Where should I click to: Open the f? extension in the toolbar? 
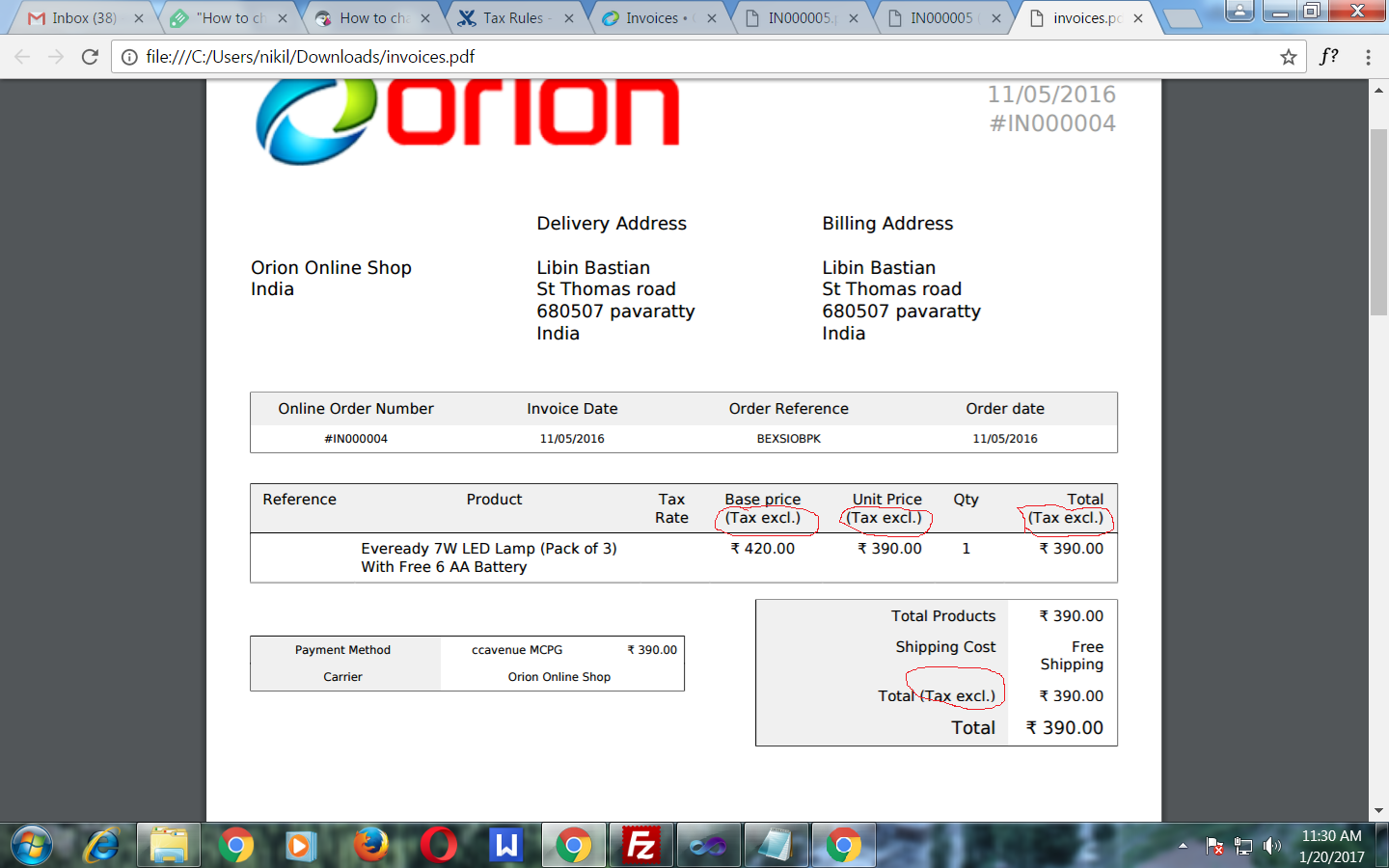click(x=1329, y=57)
